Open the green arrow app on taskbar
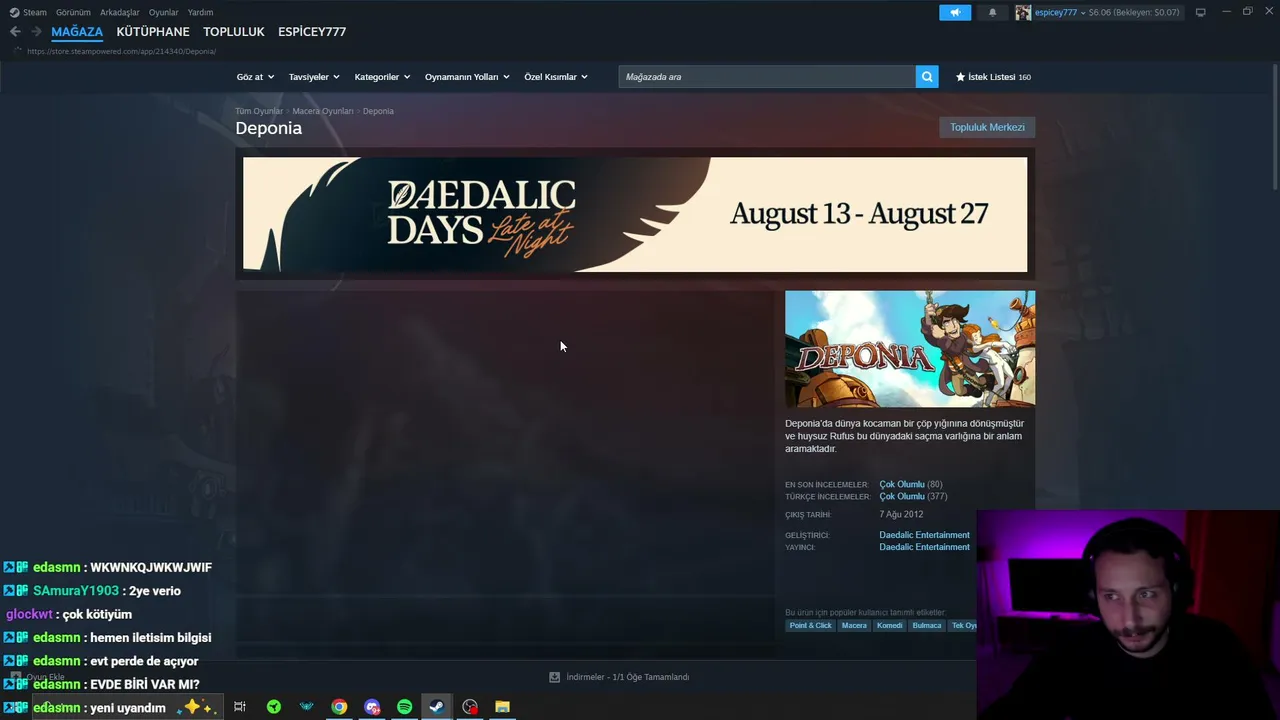 273,707
